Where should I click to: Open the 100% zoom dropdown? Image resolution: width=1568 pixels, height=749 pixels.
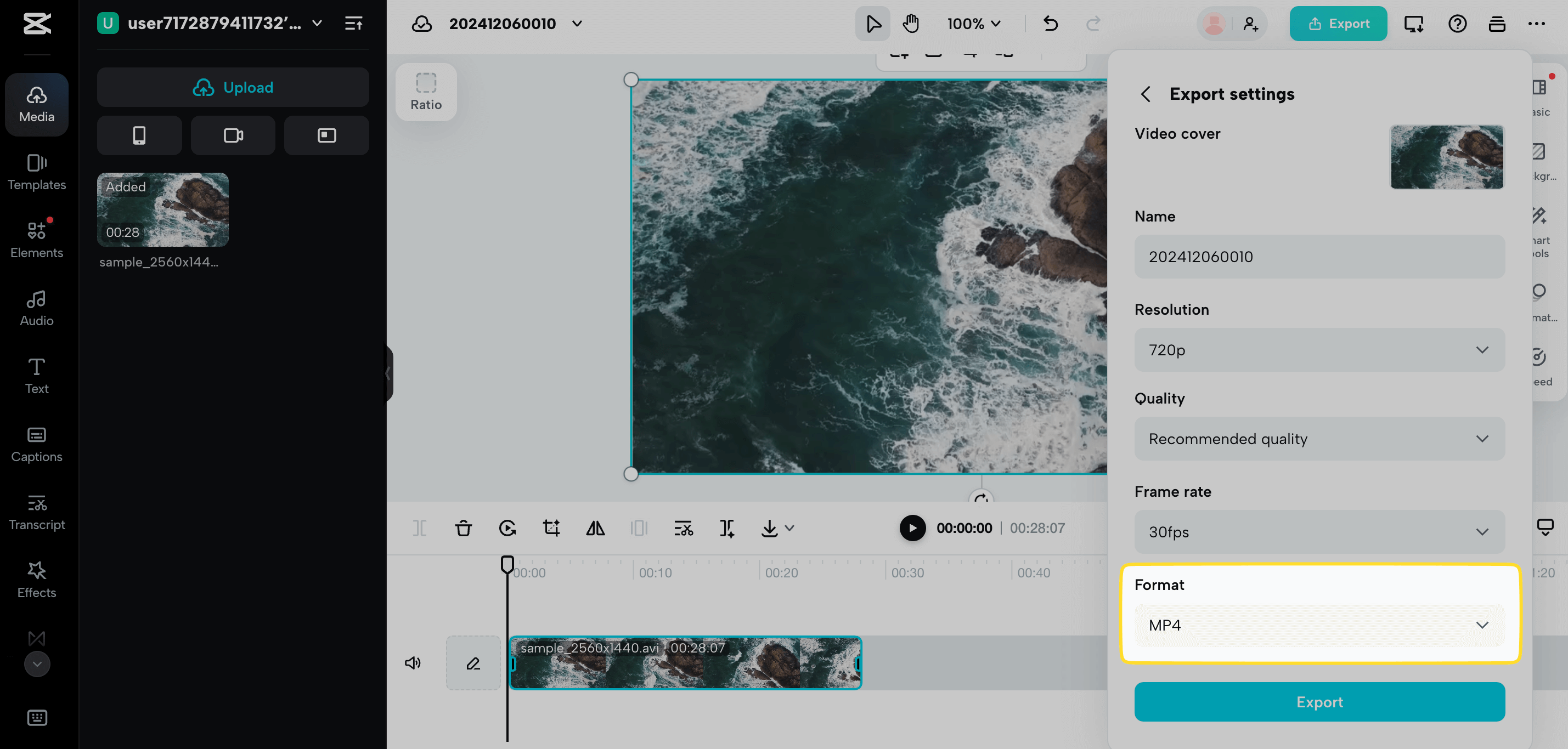pos(974,24)
